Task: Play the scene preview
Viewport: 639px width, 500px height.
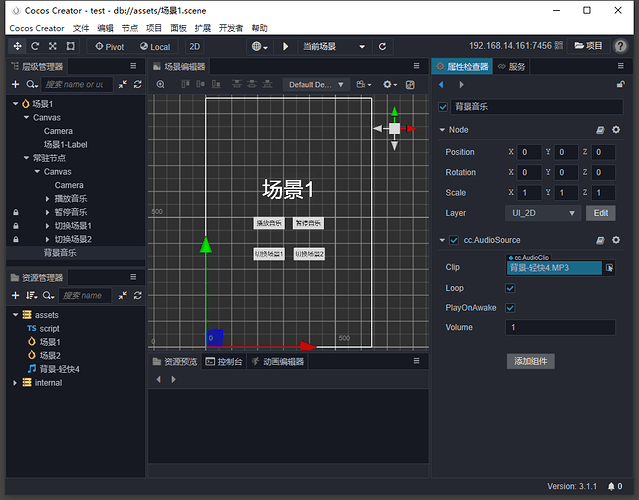Action: (286, 46)
